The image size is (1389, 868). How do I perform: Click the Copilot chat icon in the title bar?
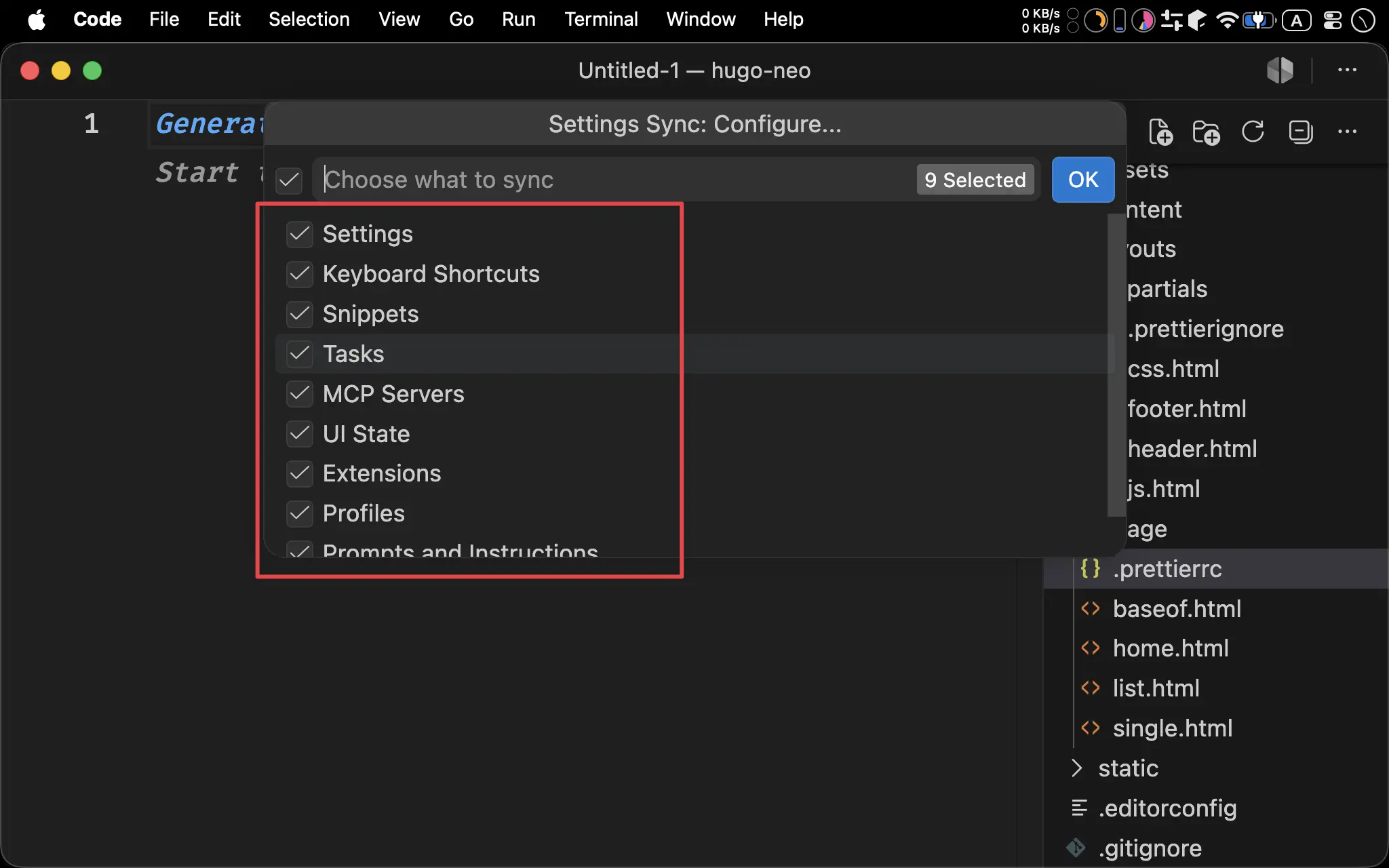point(1280,70)
